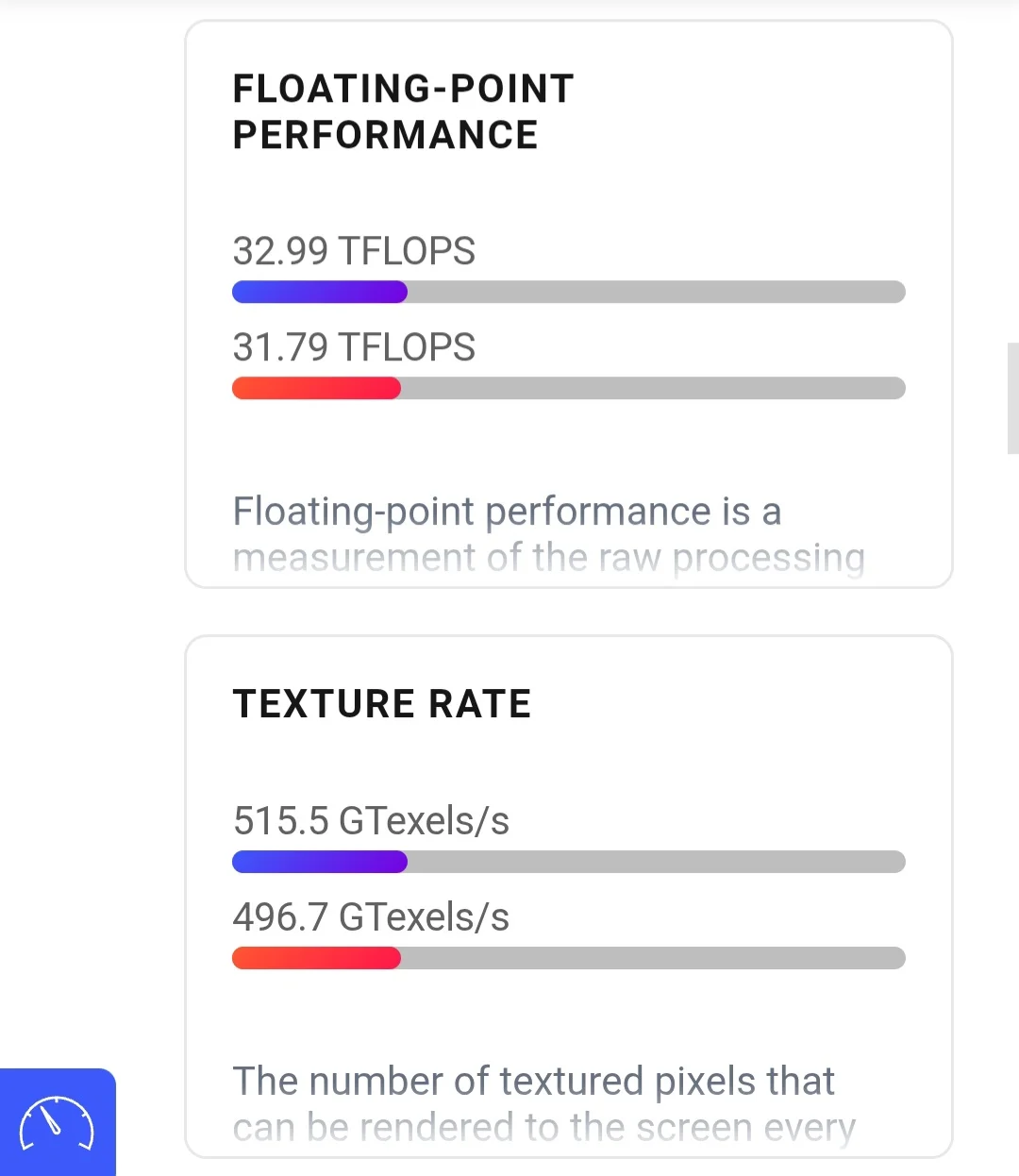Image resolution: width=1019 pixels, height=1176 pixels.
Task: Expand faded "can be rendered to the screen" text
Action: (x=543, y=1128)
